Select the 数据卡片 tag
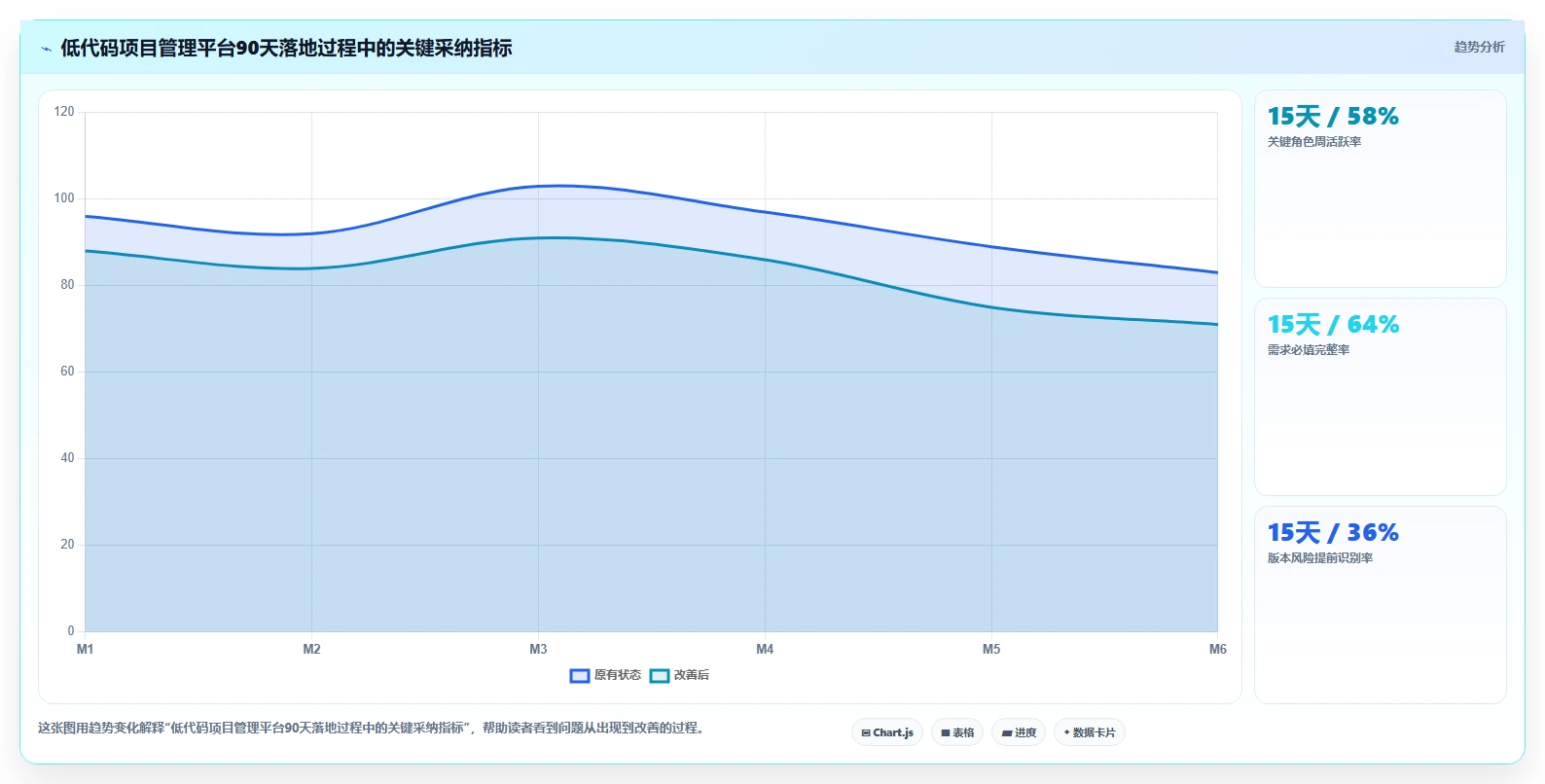 (x=1090, y=732)
